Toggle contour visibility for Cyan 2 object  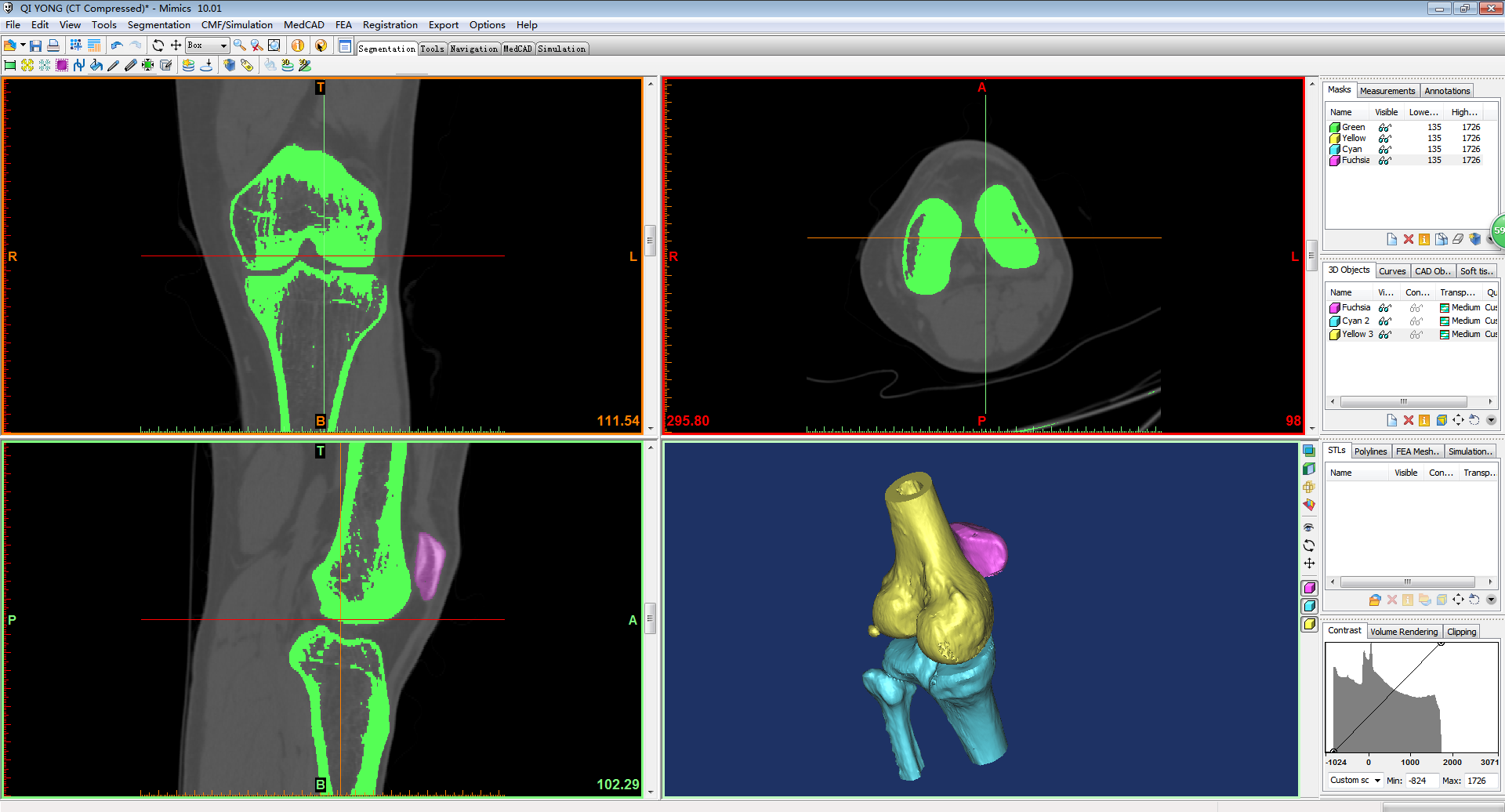(1416, 321)
